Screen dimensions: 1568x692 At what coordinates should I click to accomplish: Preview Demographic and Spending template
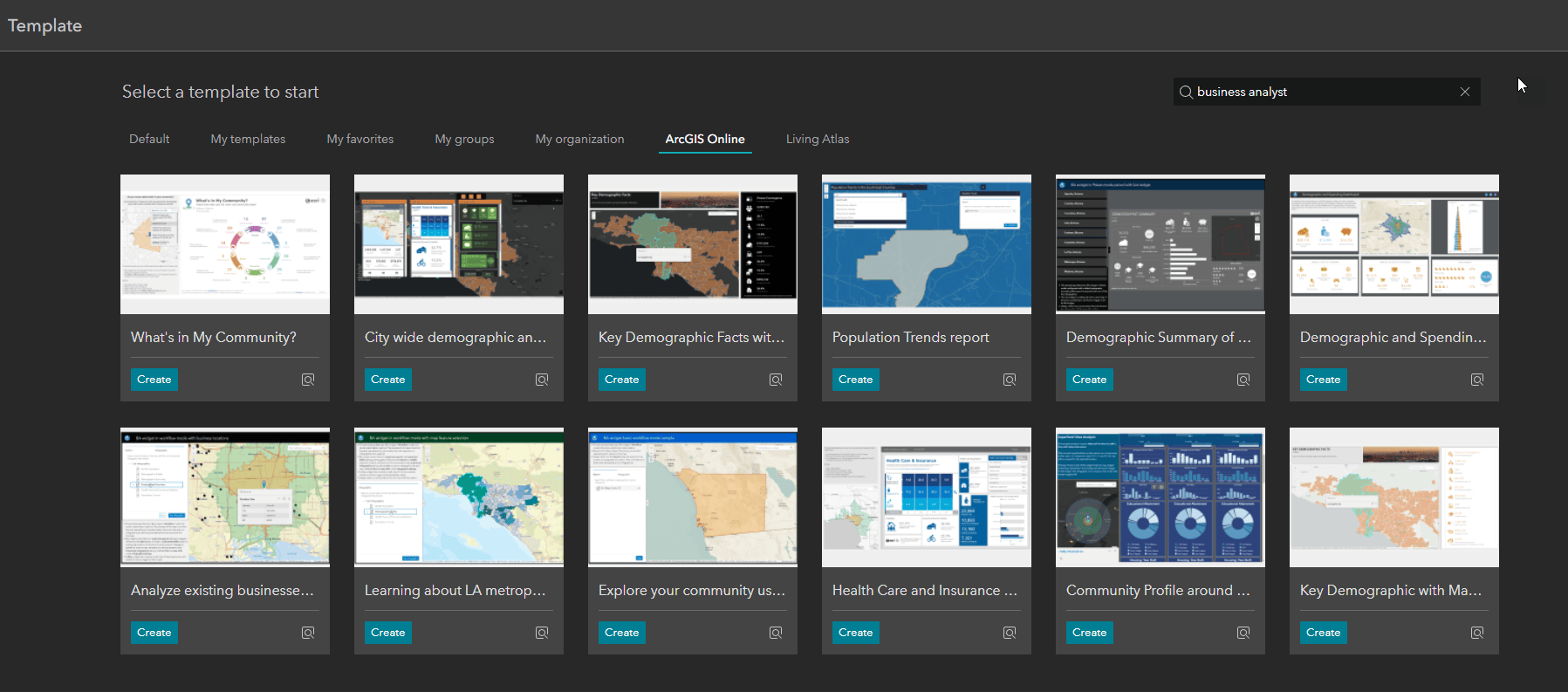(1477, 380)
